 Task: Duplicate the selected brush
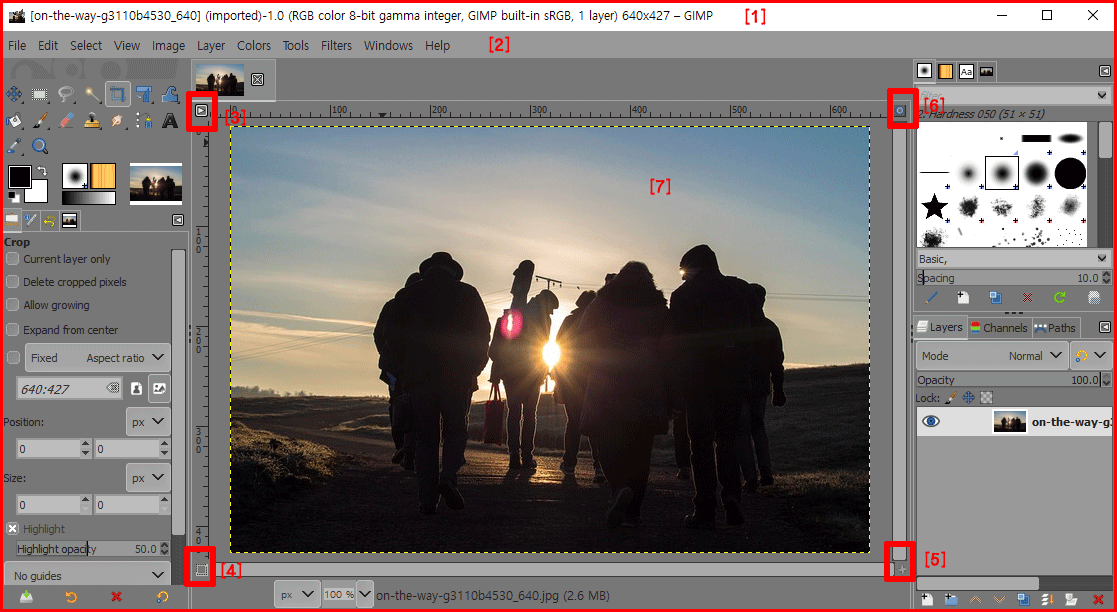pyautogui.click(x=995, y=298)
